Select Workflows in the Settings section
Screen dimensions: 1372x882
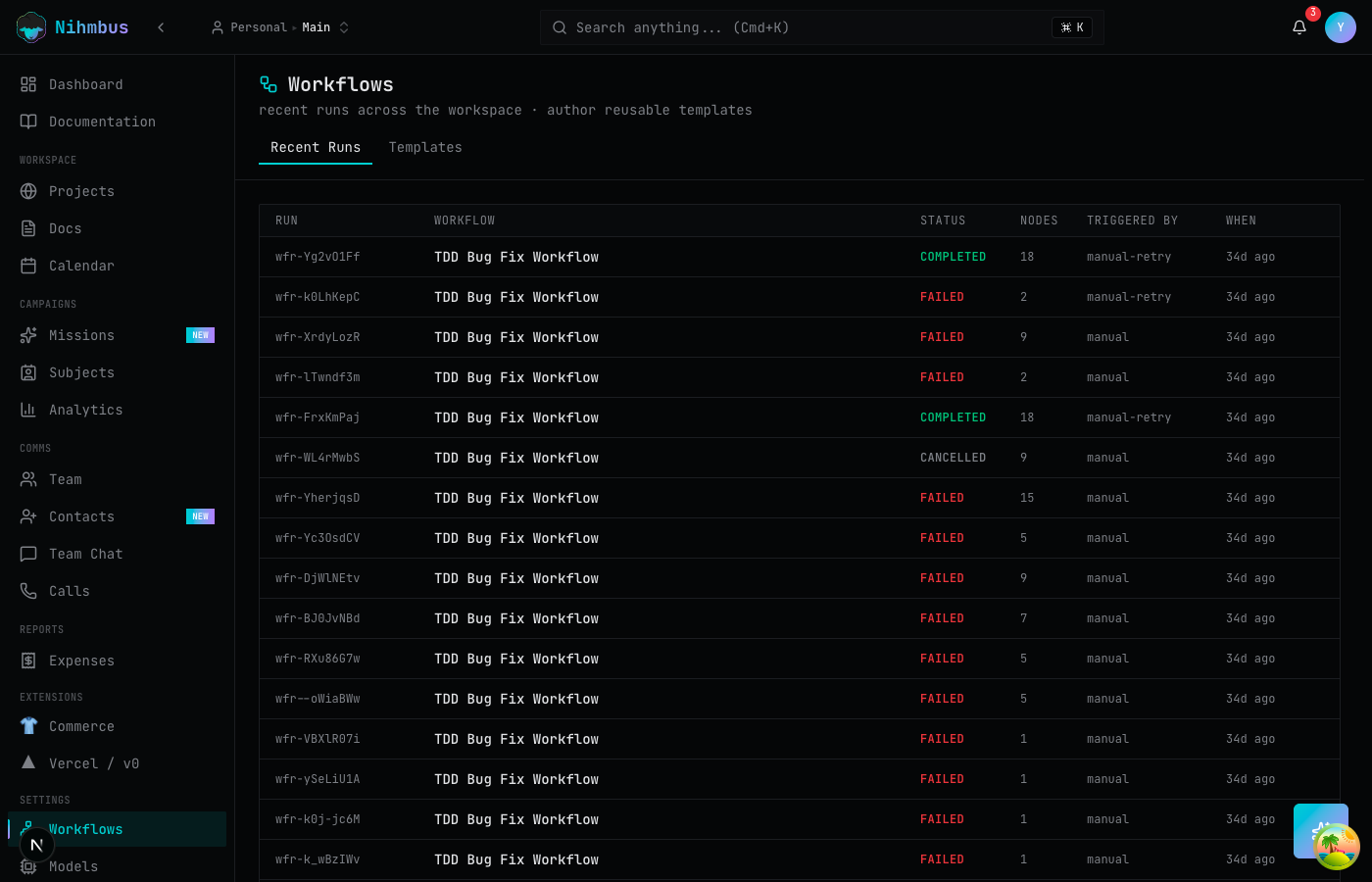click(117, 829)
